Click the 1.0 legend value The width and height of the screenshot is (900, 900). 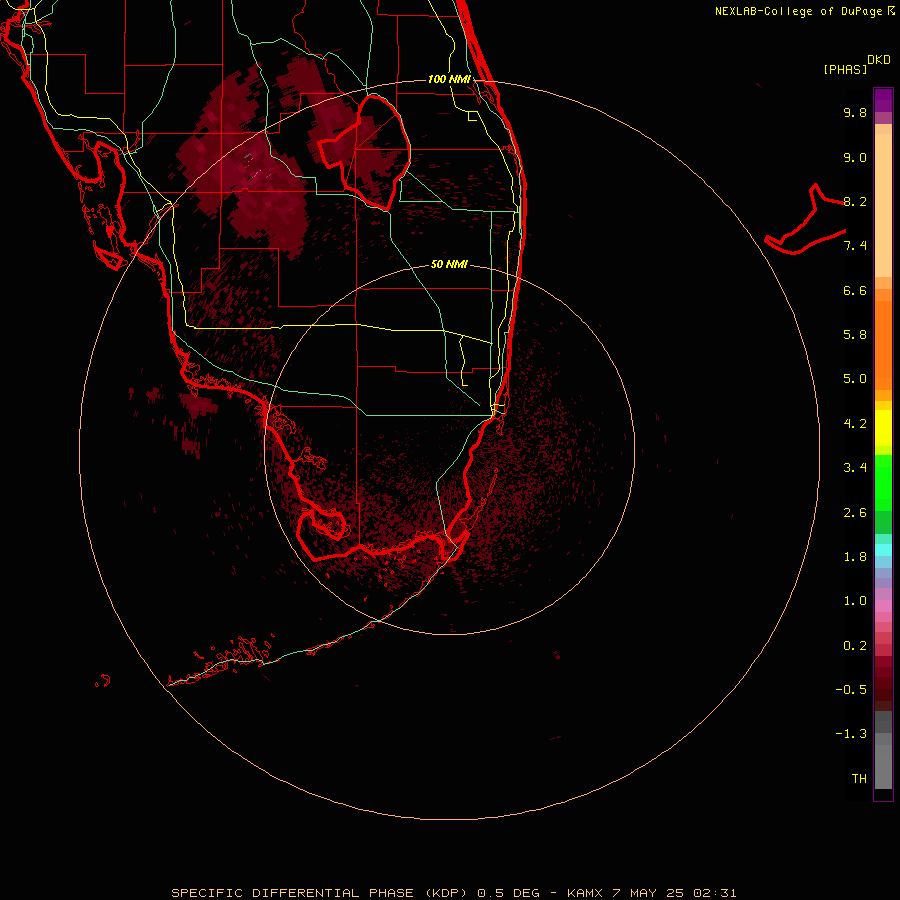tap(855, 601)
